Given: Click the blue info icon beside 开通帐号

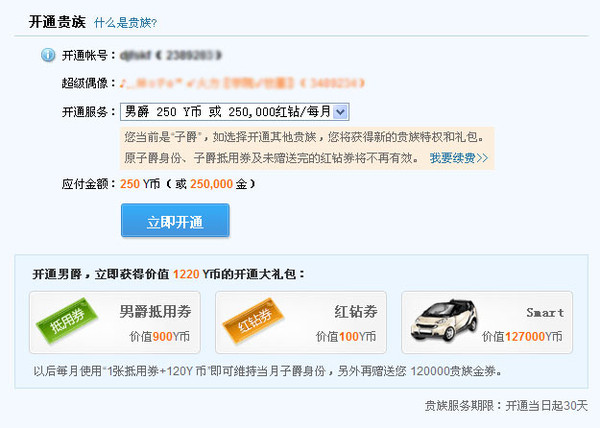Looking at the screenshot, I should [x=47, y=55].
